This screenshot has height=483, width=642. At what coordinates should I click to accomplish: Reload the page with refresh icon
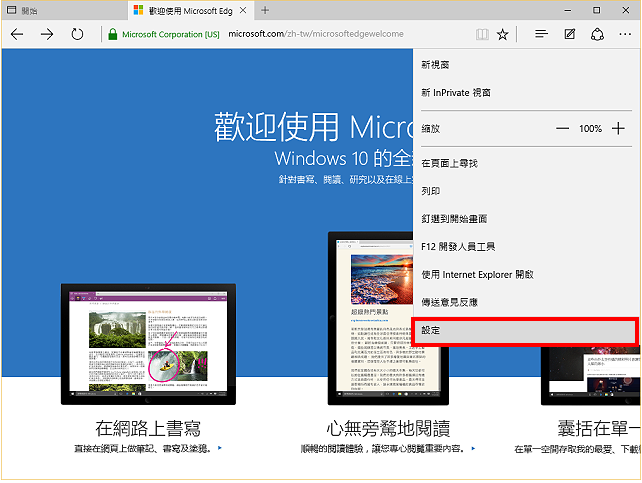77,34
